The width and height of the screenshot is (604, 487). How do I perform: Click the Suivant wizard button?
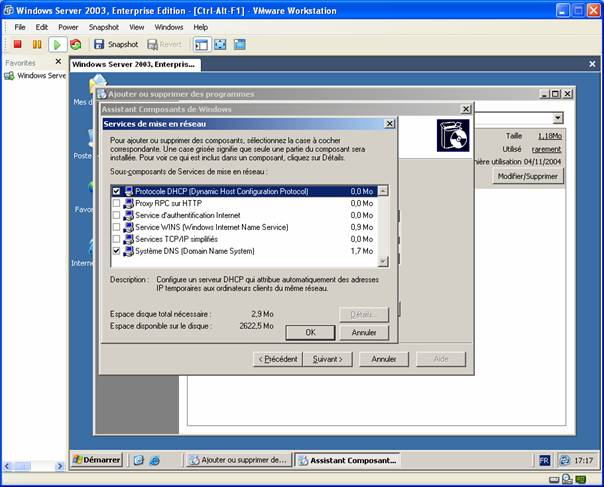tap(327, 359)
